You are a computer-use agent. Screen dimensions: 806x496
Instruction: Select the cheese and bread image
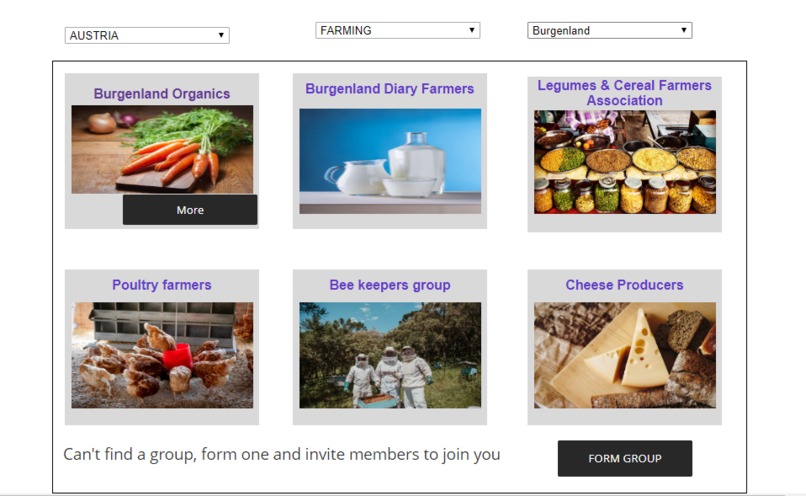[x=625, y=355]
